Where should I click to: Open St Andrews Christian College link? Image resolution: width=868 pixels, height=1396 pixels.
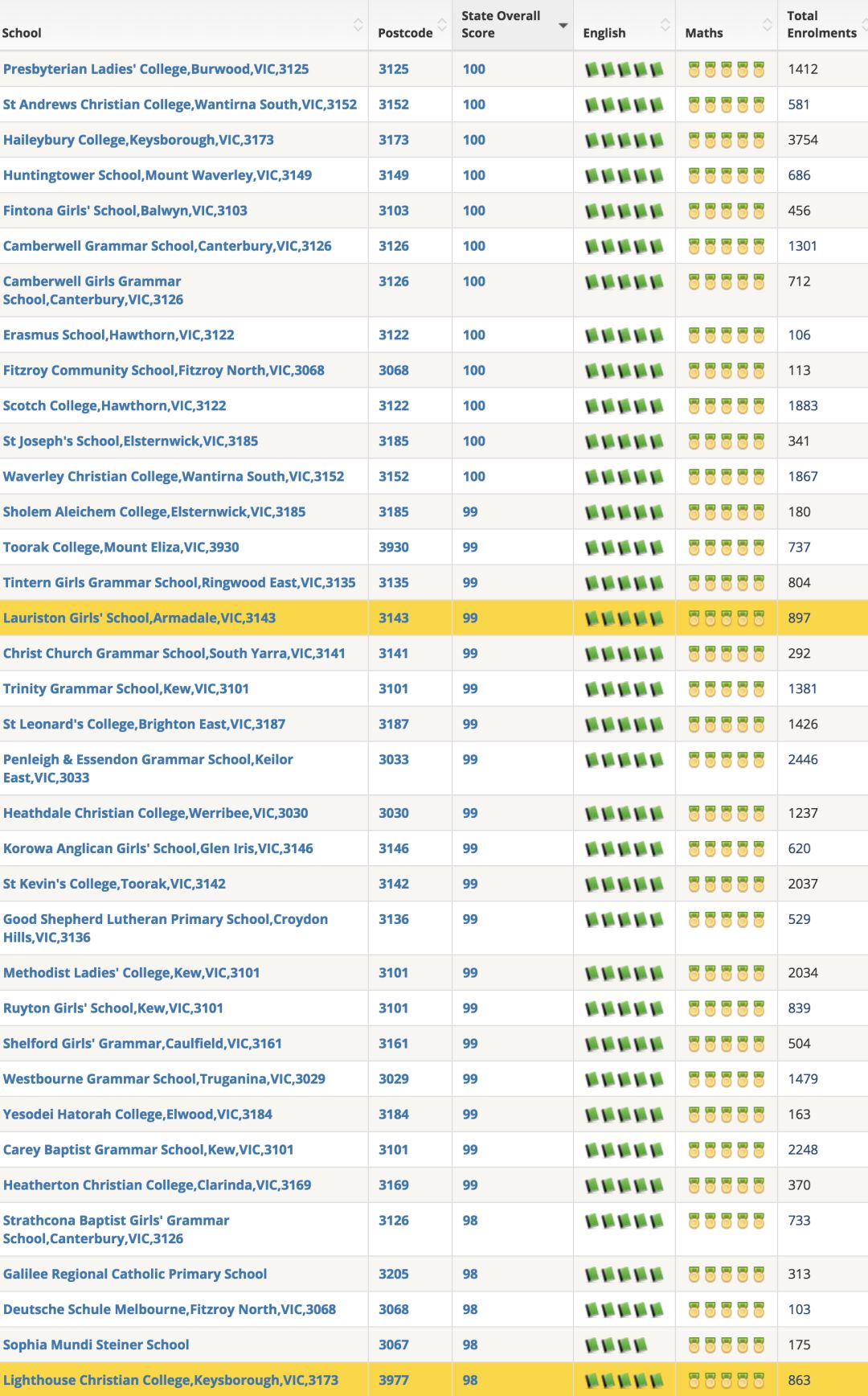(x=180, y=105)
